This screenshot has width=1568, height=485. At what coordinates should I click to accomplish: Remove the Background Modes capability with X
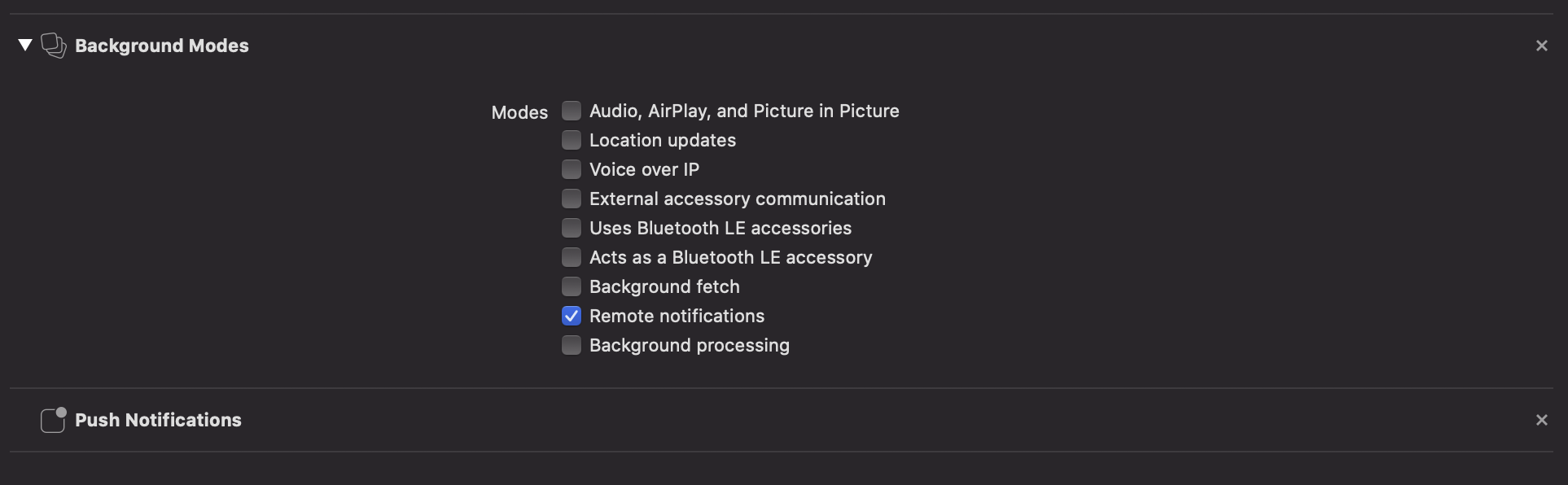tap(1541, 46)
